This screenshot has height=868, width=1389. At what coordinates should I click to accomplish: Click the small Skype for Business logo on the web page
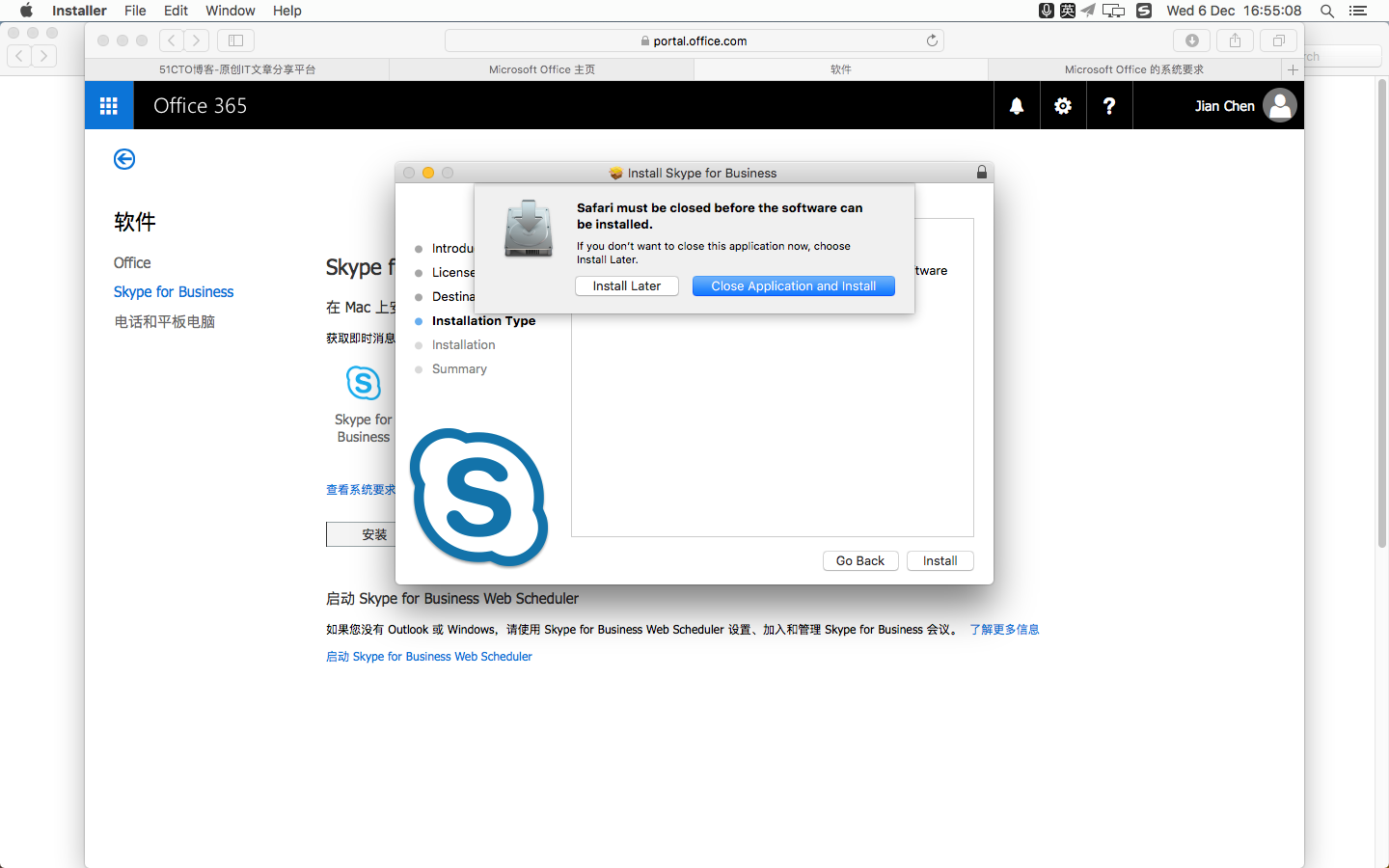click(364, 383)
